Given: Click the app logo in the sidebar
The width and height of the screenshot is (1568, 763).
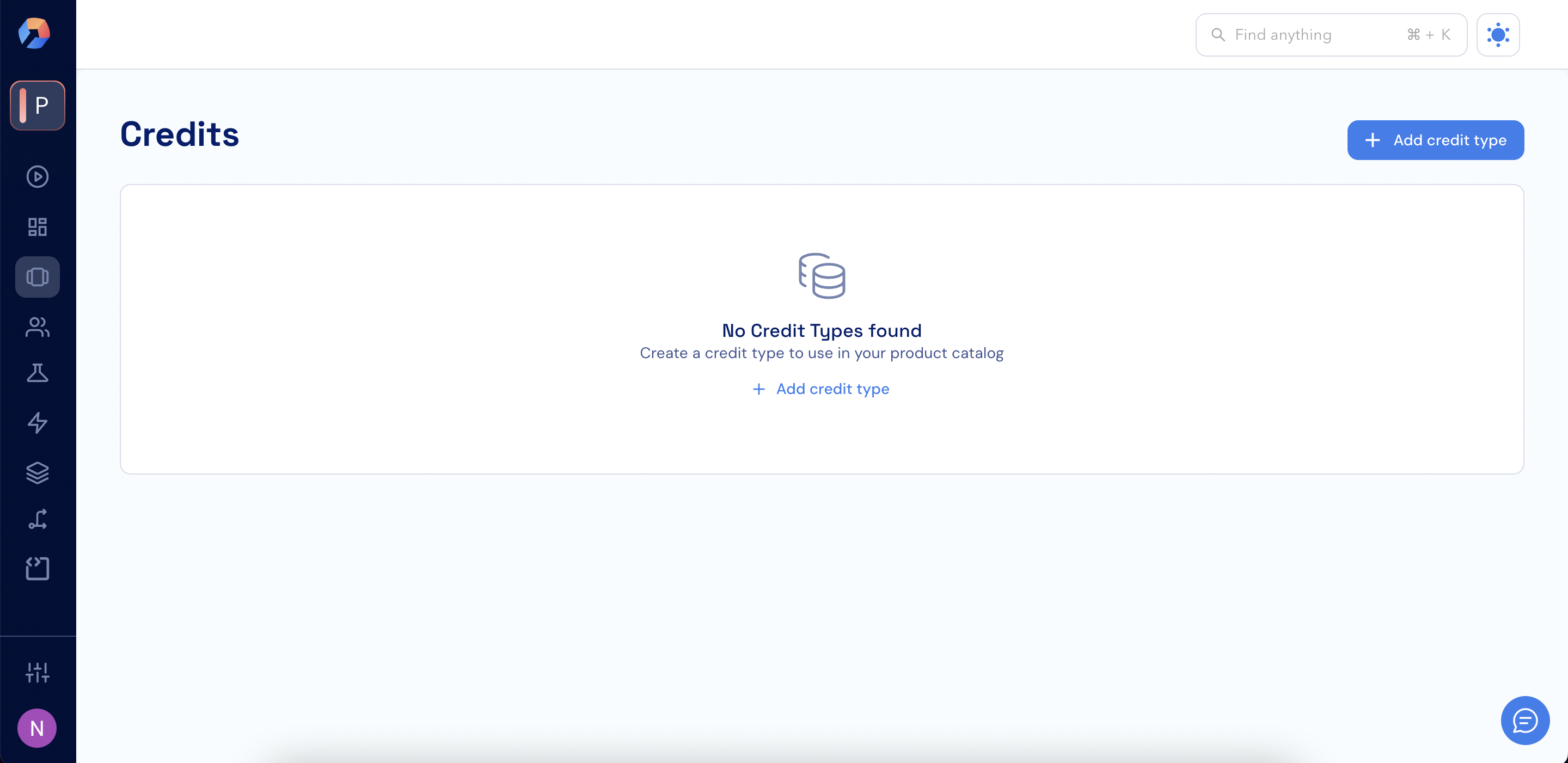Looking at the screenshot, I should [x=34, y=33].
